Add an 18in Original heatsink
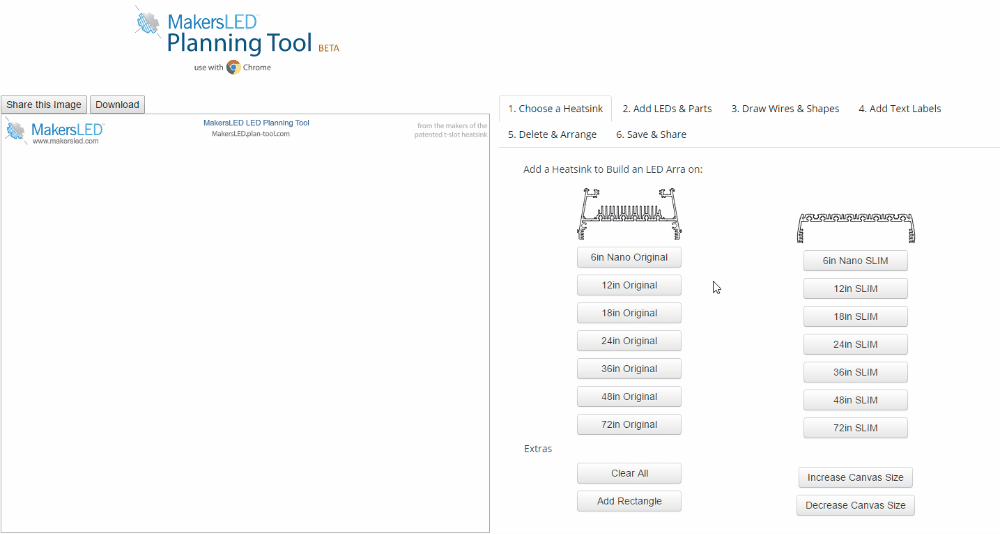The height and width of the screenshot is (534, 1000). click(x=629, y=313)
